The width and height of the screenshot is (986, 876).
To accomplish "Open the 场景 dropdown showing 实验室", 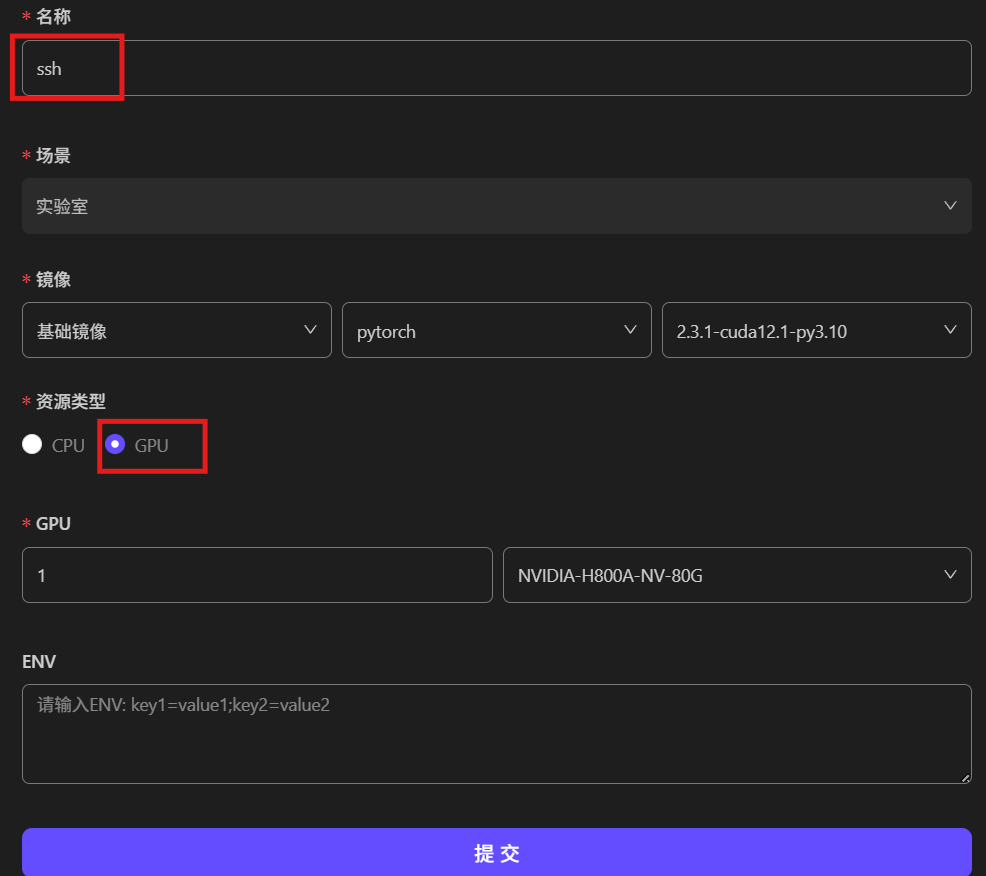I will pyautogui.click(x=480, y=206).
